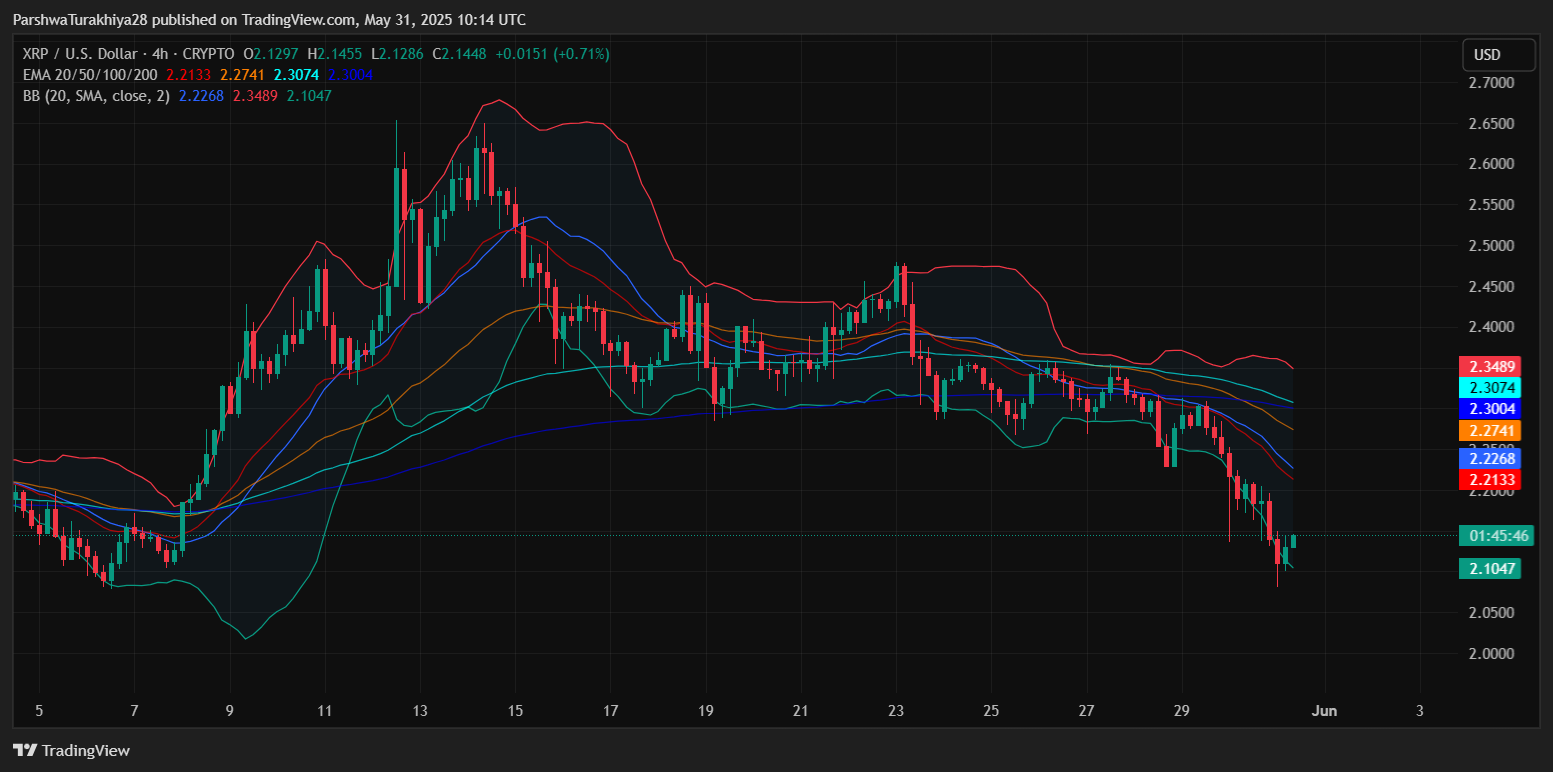Click the Jun label on time axis
1553x772 pixels.
pos(1324,711)
